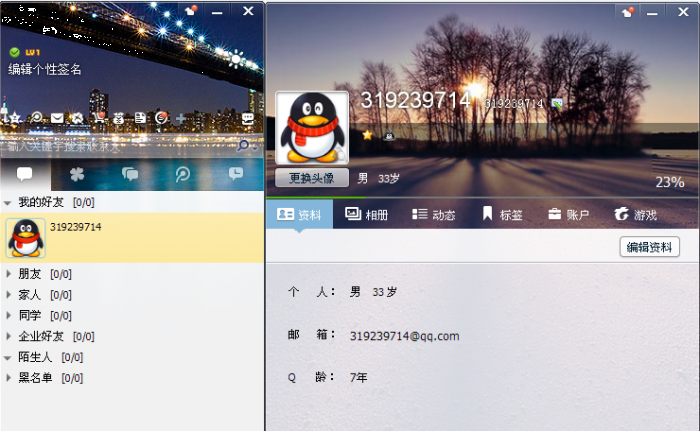Switch to the Weibo tab in main panel
This screenshot has width=700, height=431.
click(183, 174)
